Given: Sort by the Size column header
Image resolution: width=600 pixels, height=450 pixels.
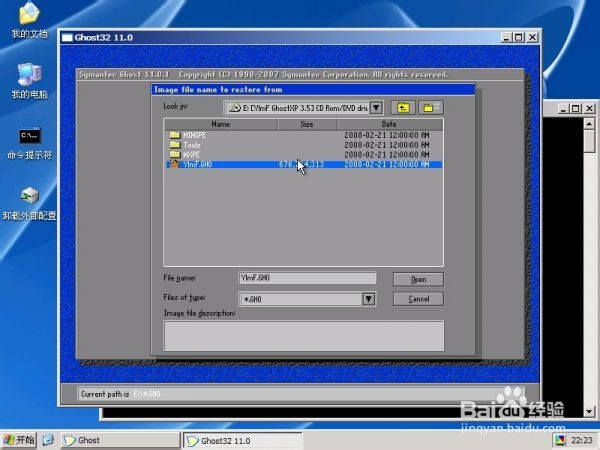Looking at the screenshot, I should (x=307, y=124).
